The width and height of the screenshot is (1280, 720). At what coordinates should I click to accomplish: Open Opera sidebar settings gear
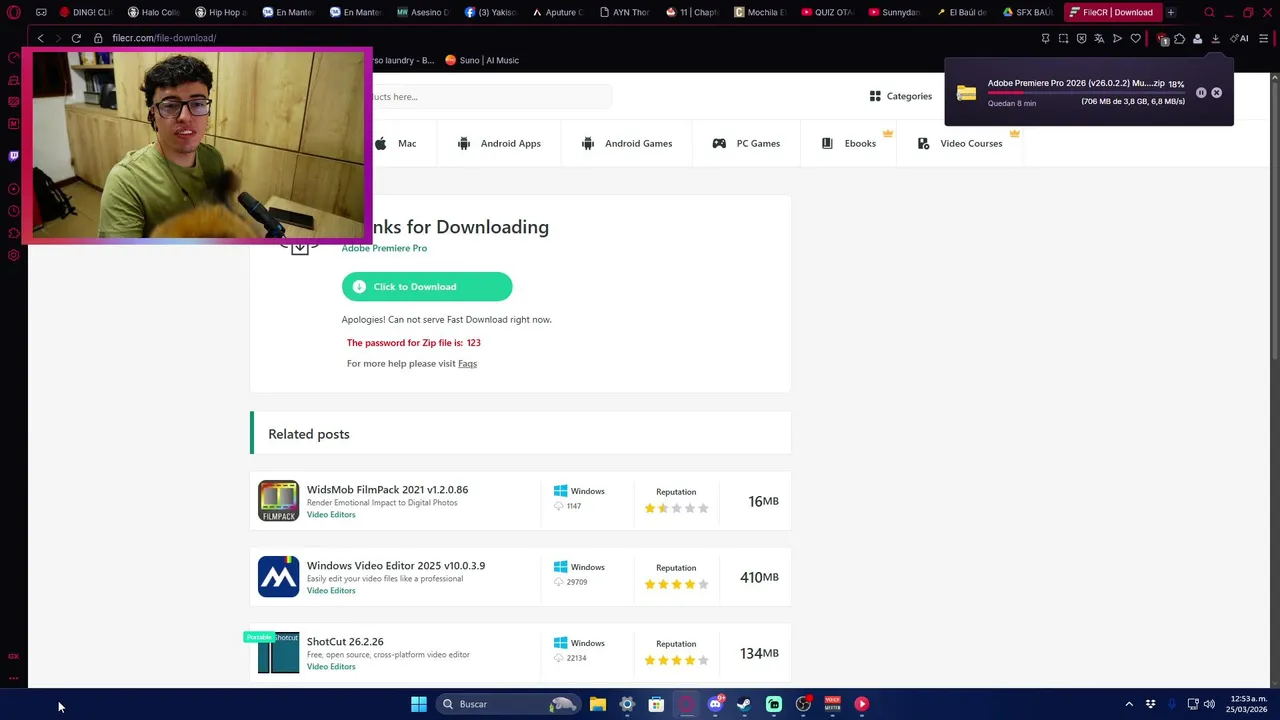[13, 255]
